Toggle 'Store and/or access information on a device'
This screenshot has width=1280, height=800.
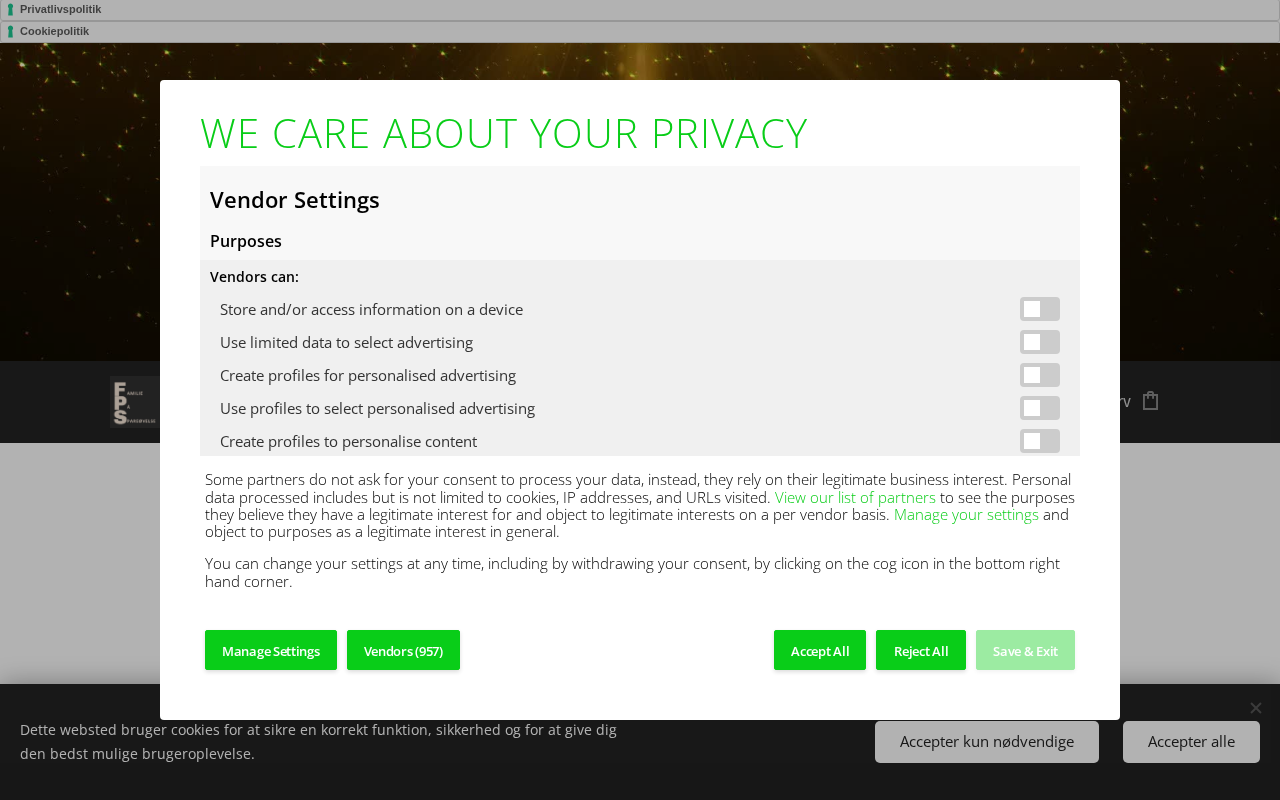coord(1039,309)
